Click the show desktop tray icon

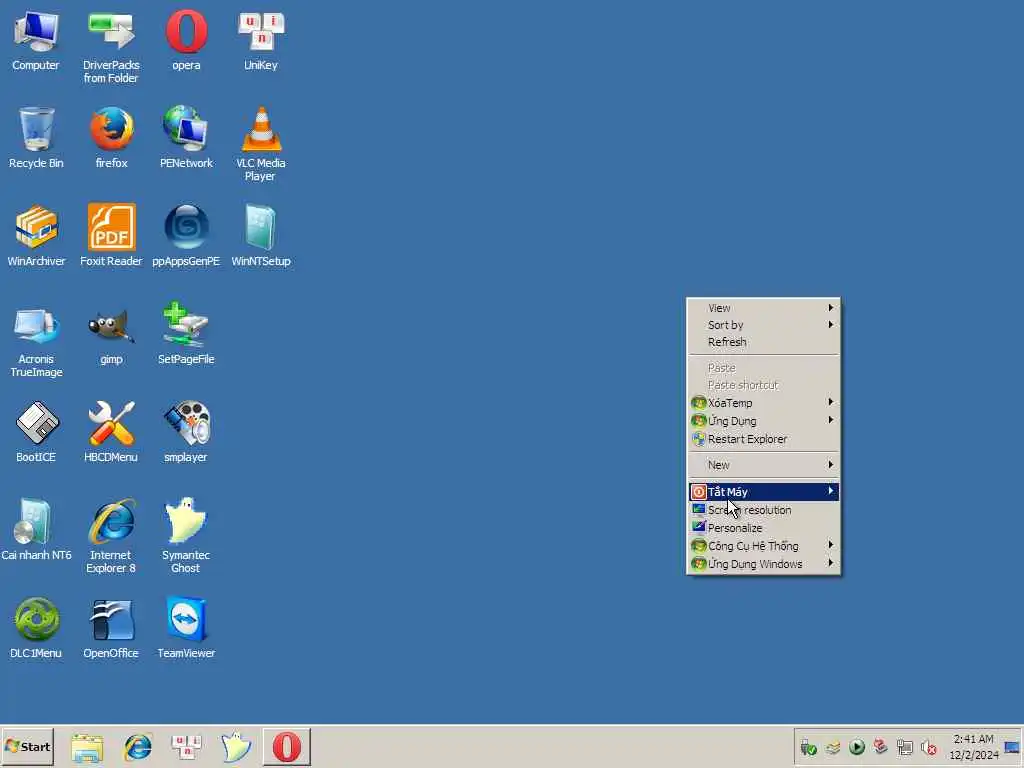[1012, 747]
